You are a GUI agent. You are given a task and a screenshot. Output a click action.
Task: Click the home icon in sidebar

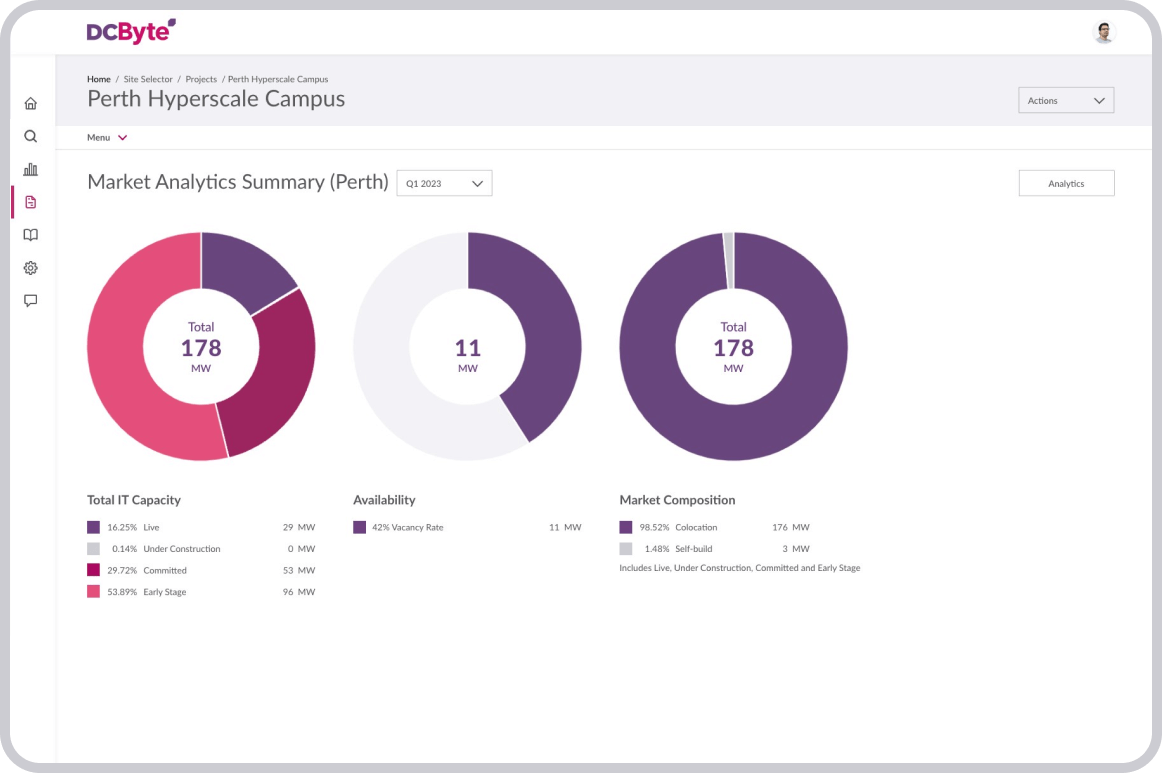coord(31,103)
